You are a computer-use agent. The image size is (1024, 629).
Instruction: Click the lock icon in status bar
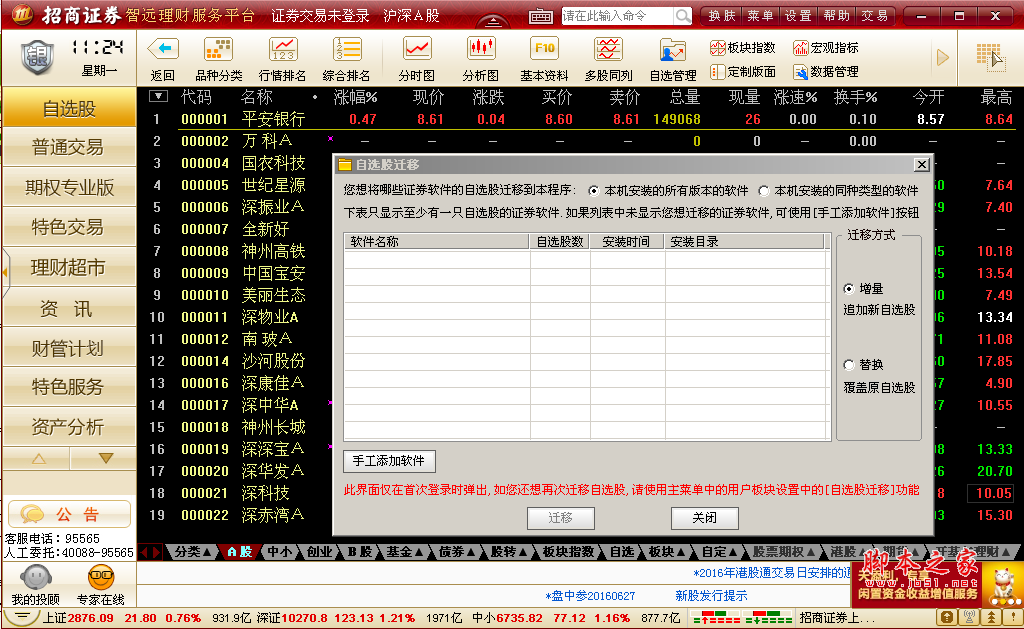pos(946,617)
